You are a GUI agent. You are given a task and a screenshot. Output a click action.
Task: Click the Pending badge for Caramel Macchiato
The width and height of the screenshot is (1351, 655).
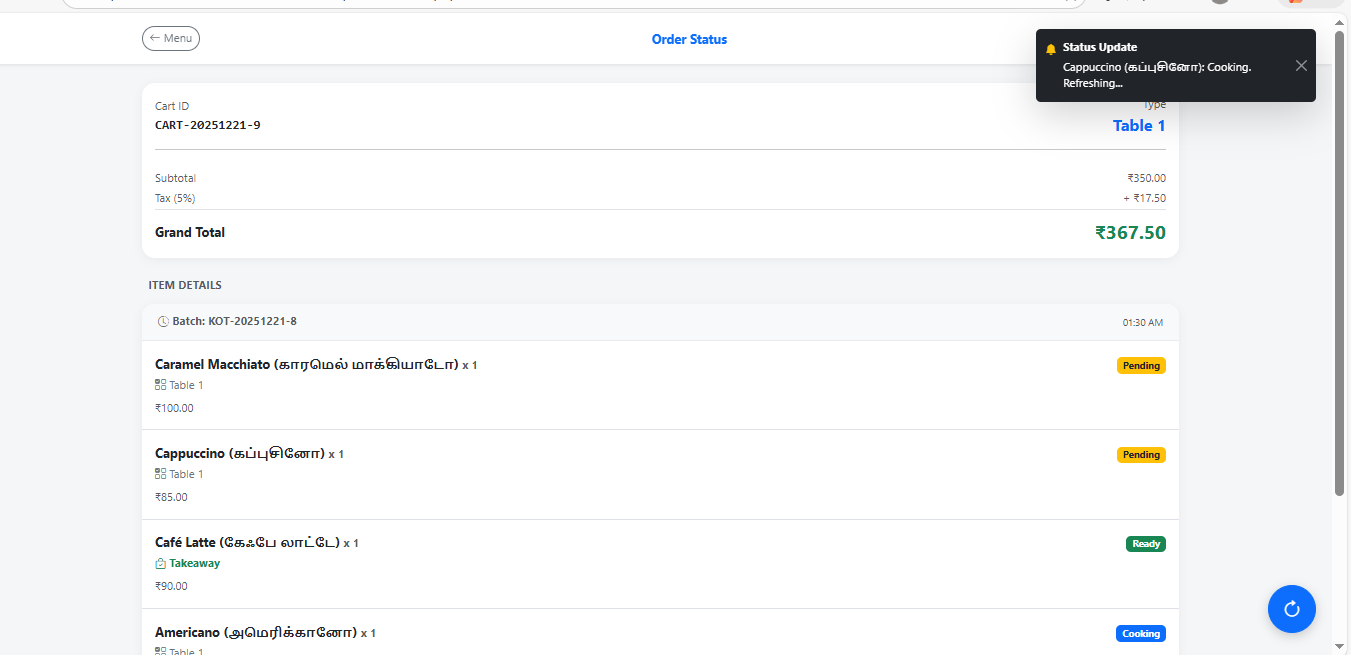(x=1140, y=366)
